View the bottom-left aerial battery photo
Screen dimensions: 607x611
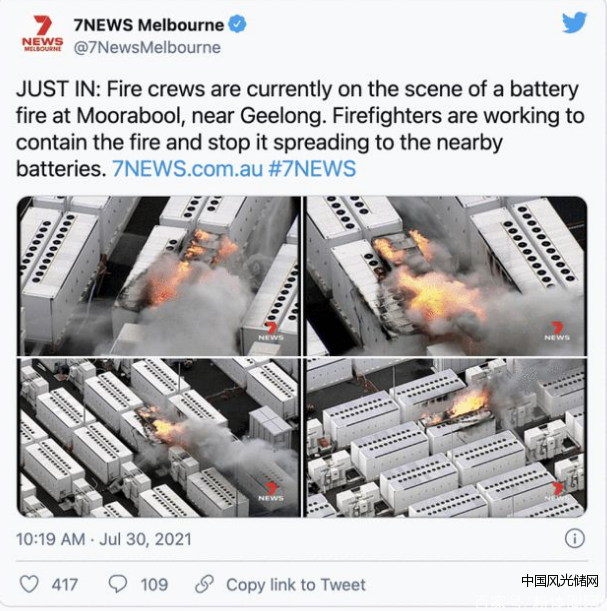click(159, 438)
